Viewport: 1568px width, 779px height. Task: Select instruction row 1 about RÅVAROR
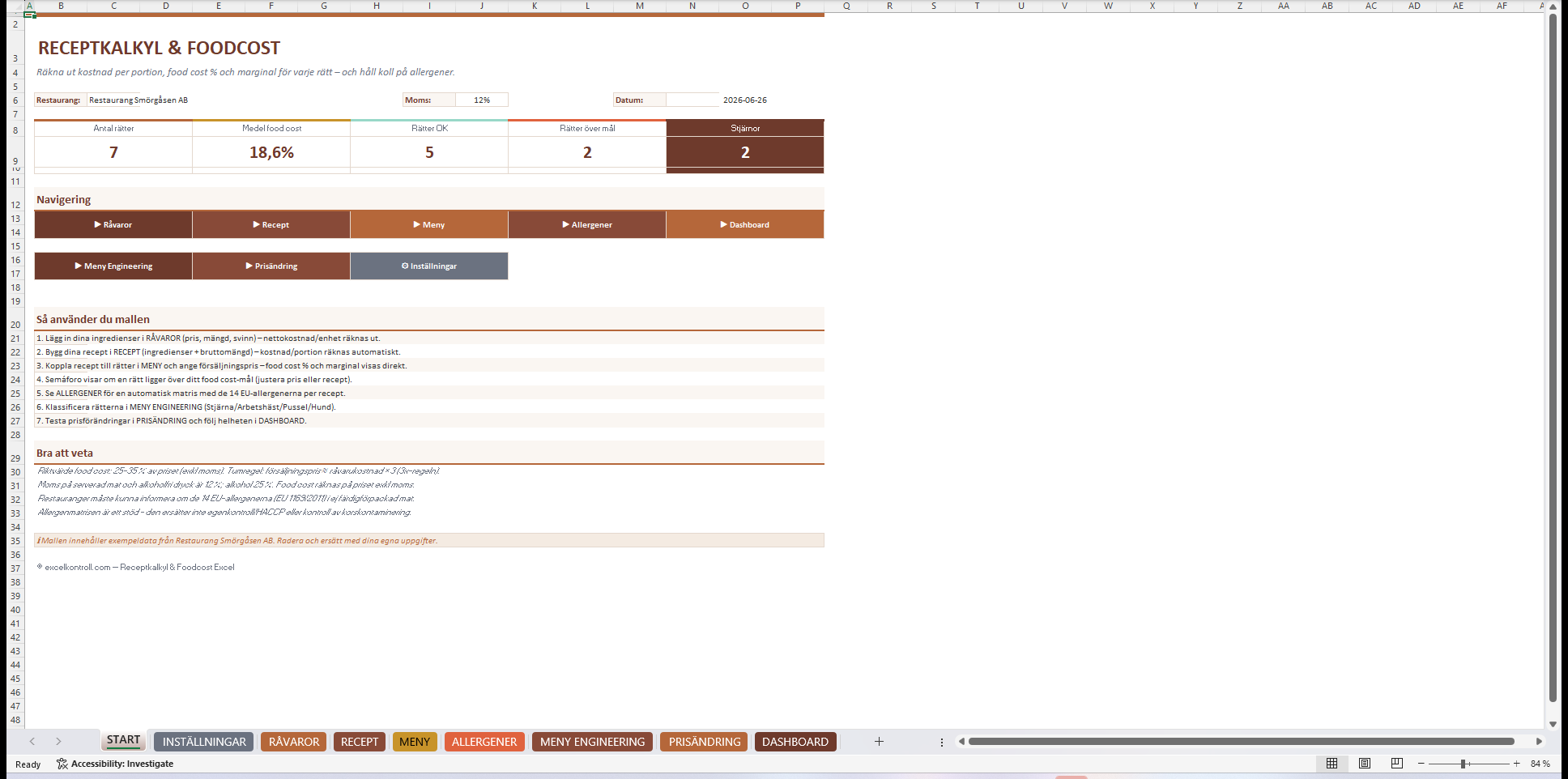click(429, 338)
